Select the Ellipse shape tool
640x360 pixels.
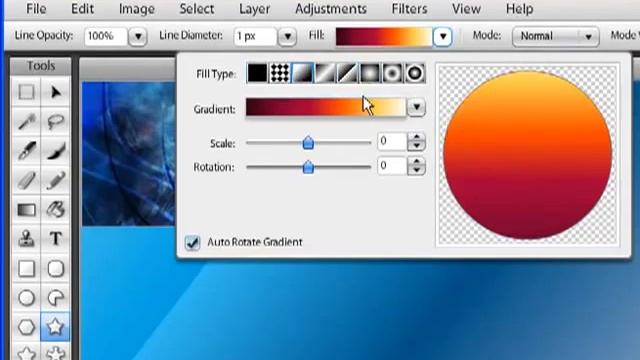[x=27, y=298]
